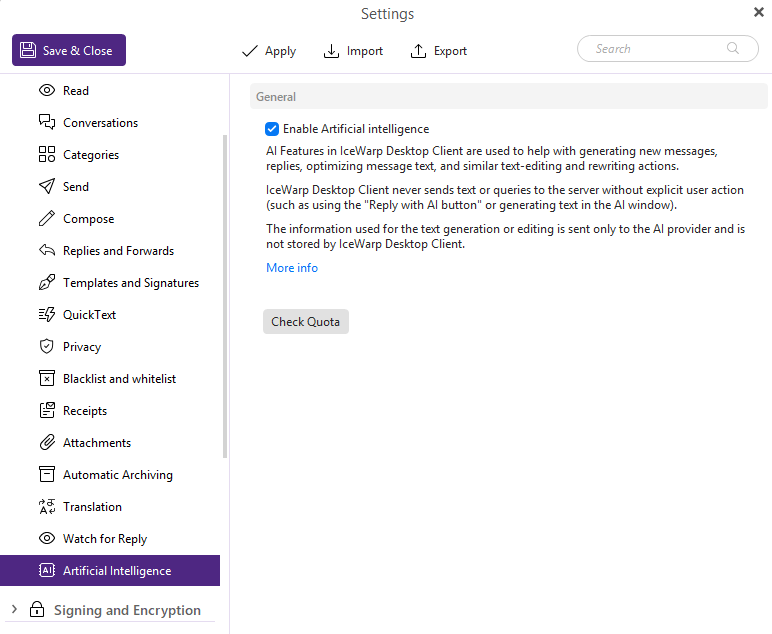The width and height of the screenshot is (772, 634).
Task: Open the More info link
Action: pyautogui.click(x=292, y=268)
